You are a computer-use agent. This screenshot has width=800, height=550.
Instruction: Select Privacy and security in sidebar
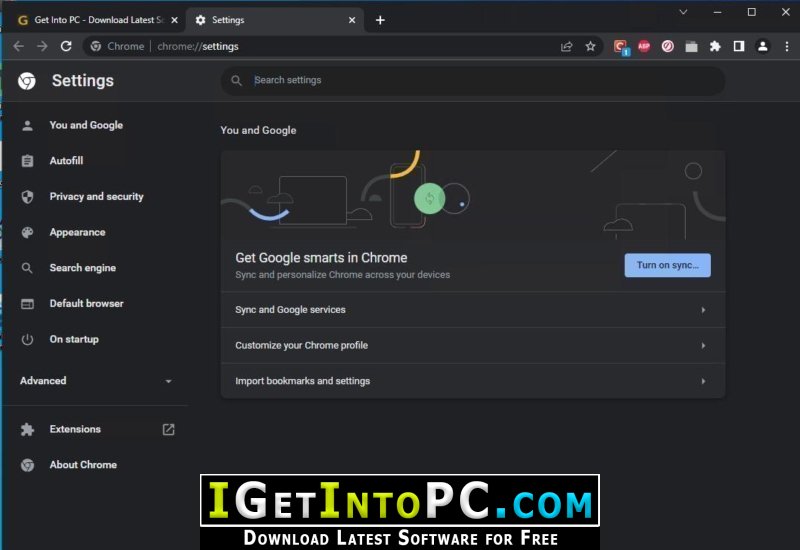coord(96,196)
